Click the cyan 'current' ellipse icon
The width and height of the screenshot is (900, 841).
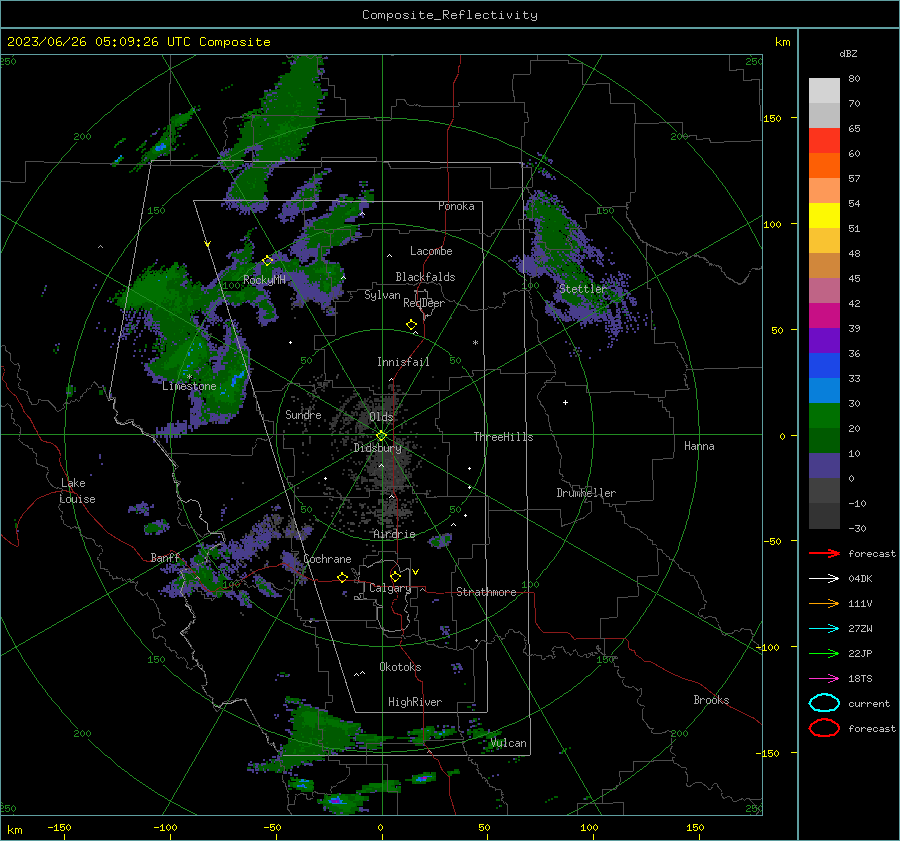coord(824,703)
